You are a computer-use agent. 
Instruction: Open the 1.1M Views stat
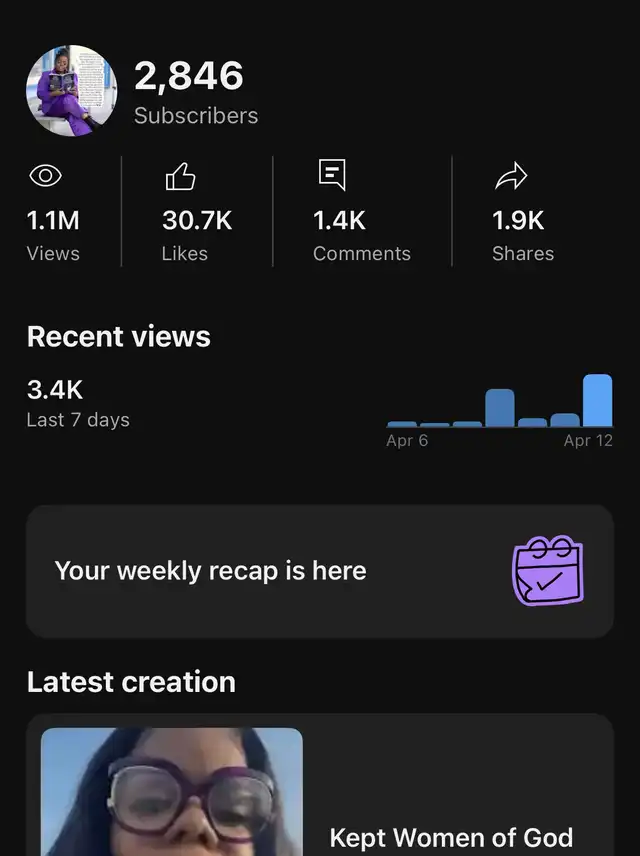click(x=53, y=221)
